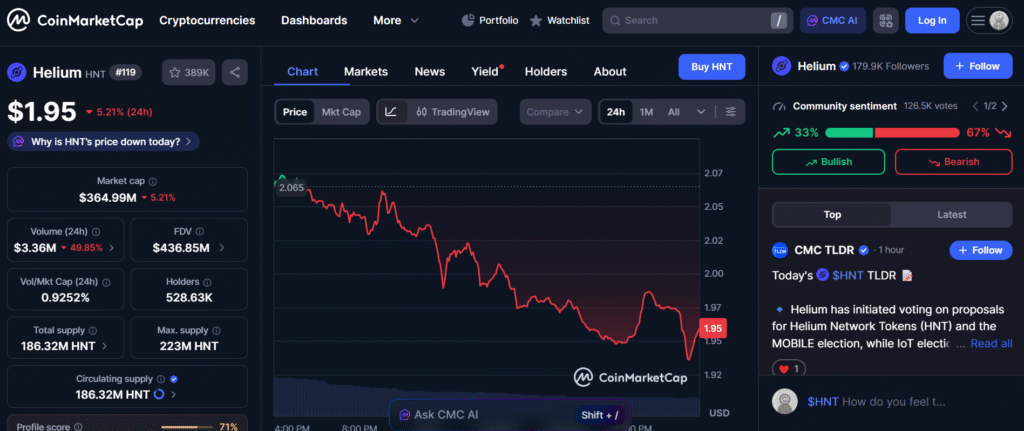Go to next community sentiment page
1024x431 pixels.
[1004, 106]
